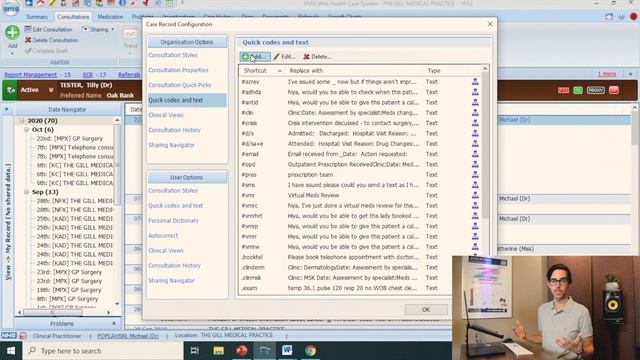The image size is (640, 360).
Task: Select the #pres prescription team row
Action: (x=359, y=175)
